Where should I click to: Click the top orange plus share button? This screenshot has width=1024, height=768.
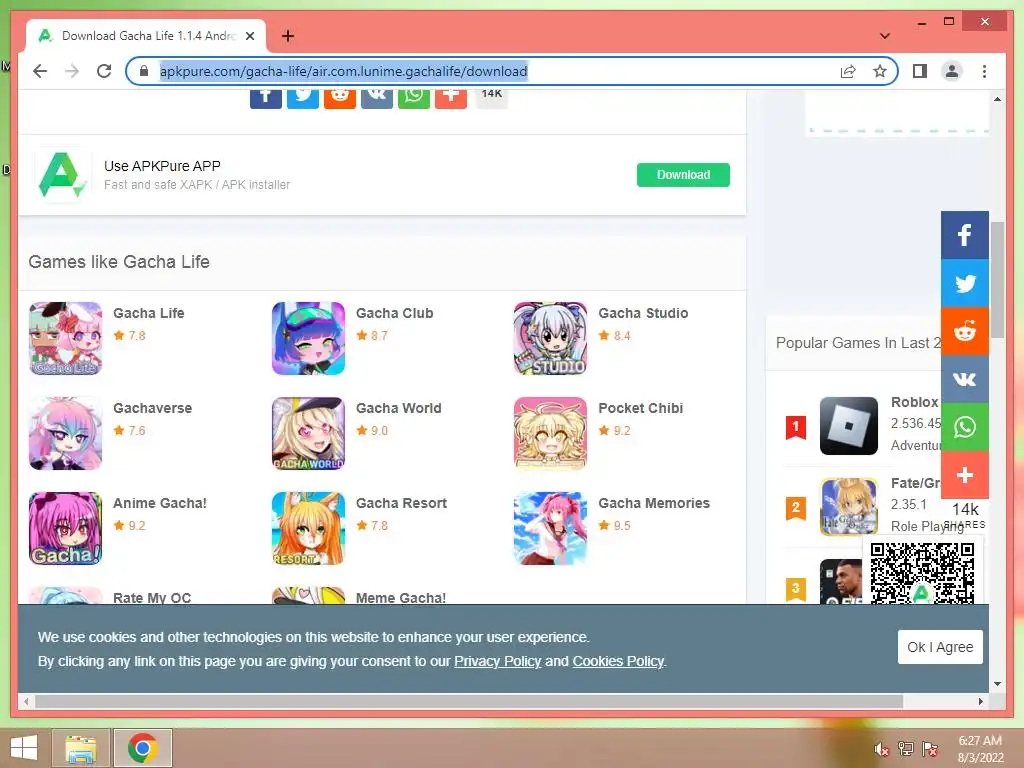coord(451,99)
